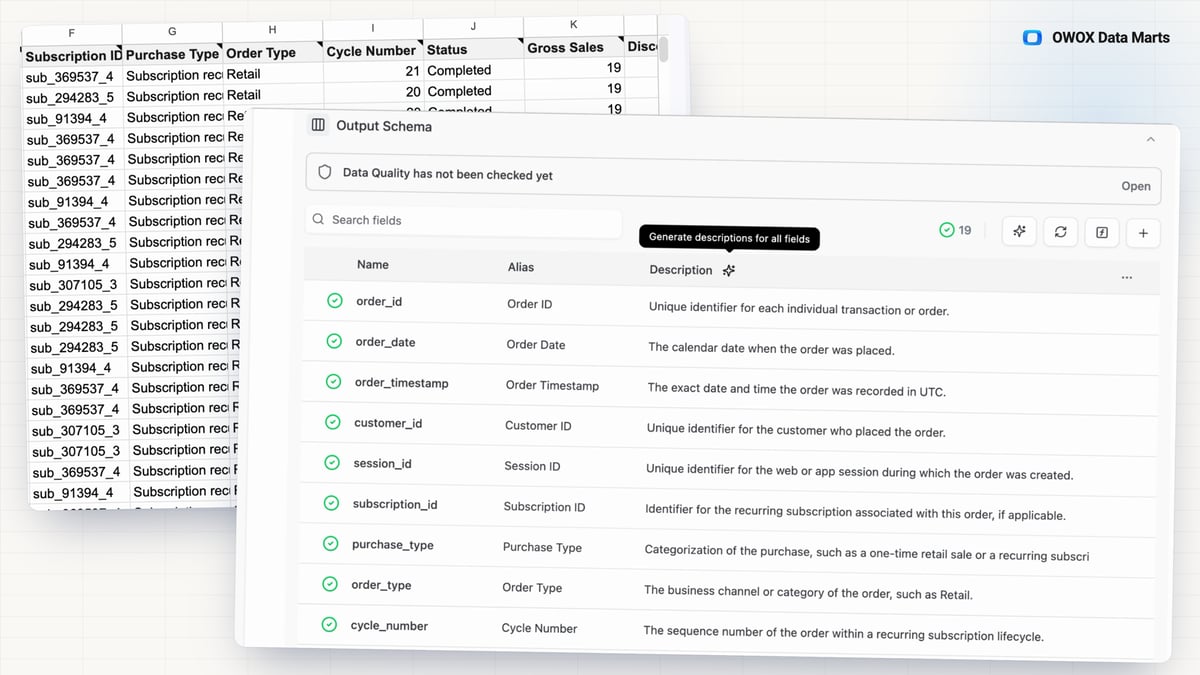Viewport: 1200px width, 675px height.
Task: Click the sparkle AI button in the schema toolbar
Action: [x=1019, y=232]
